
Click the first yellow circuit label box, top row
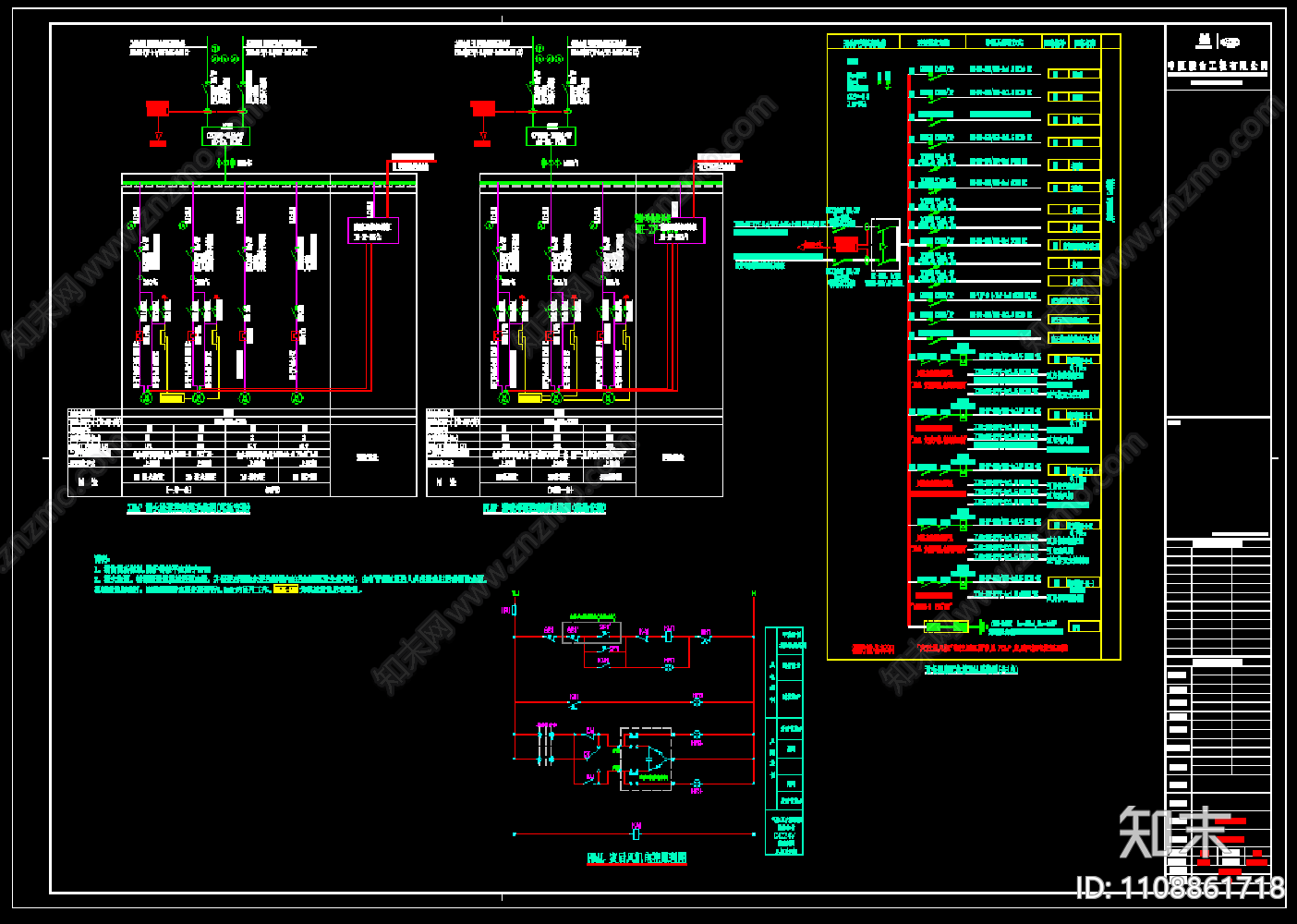pyautogui.click(x=1073, y=74)
